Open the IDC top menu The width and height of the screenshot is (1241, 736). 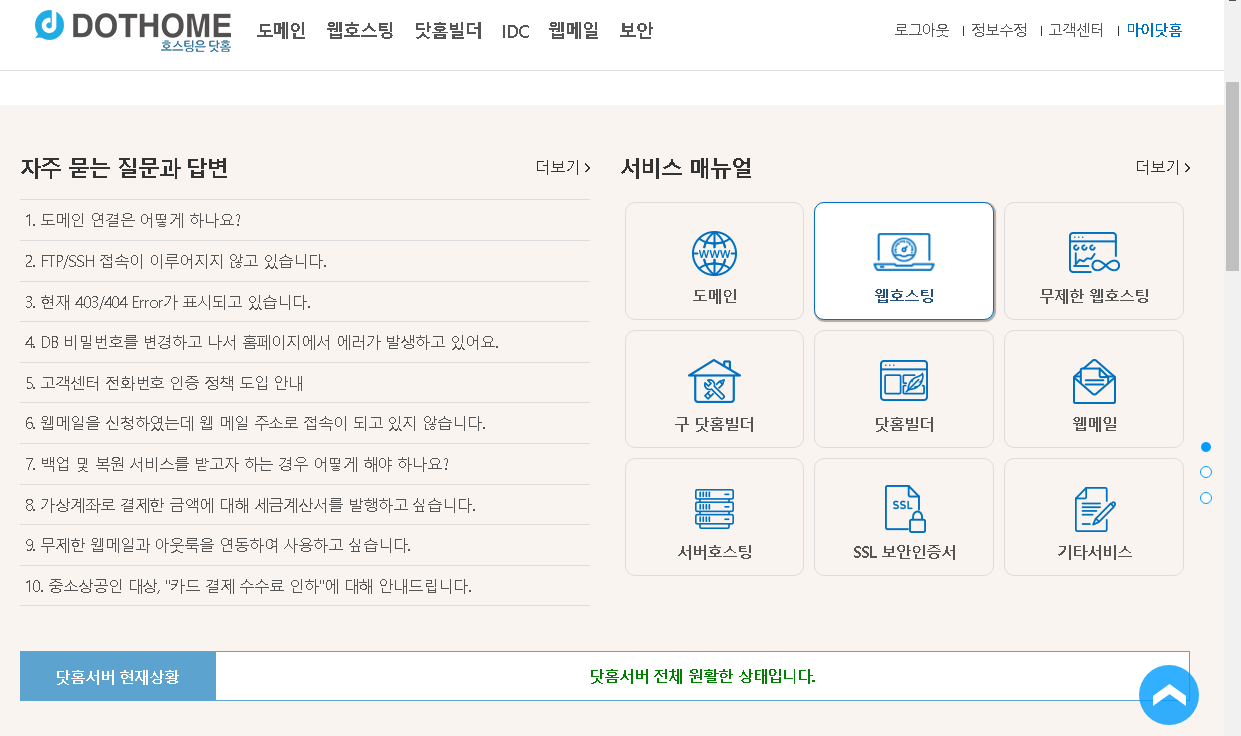click(515, 32)
